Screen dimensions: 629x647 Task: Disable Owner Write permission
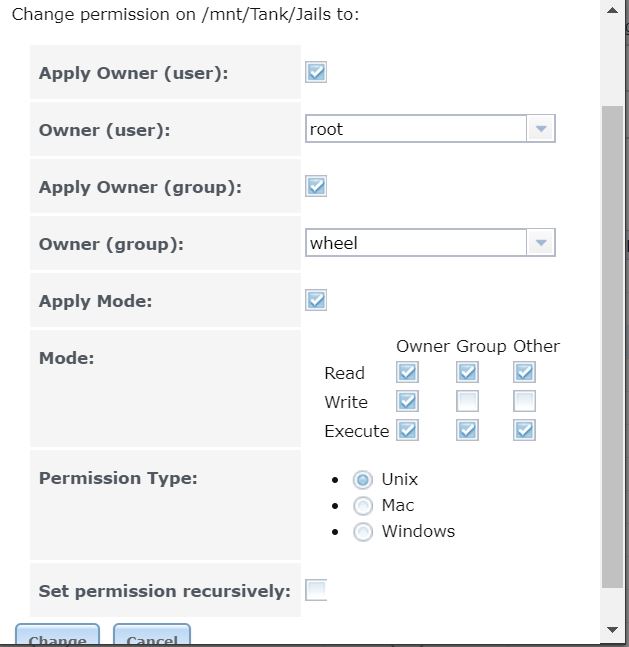(x=407, y=402)
